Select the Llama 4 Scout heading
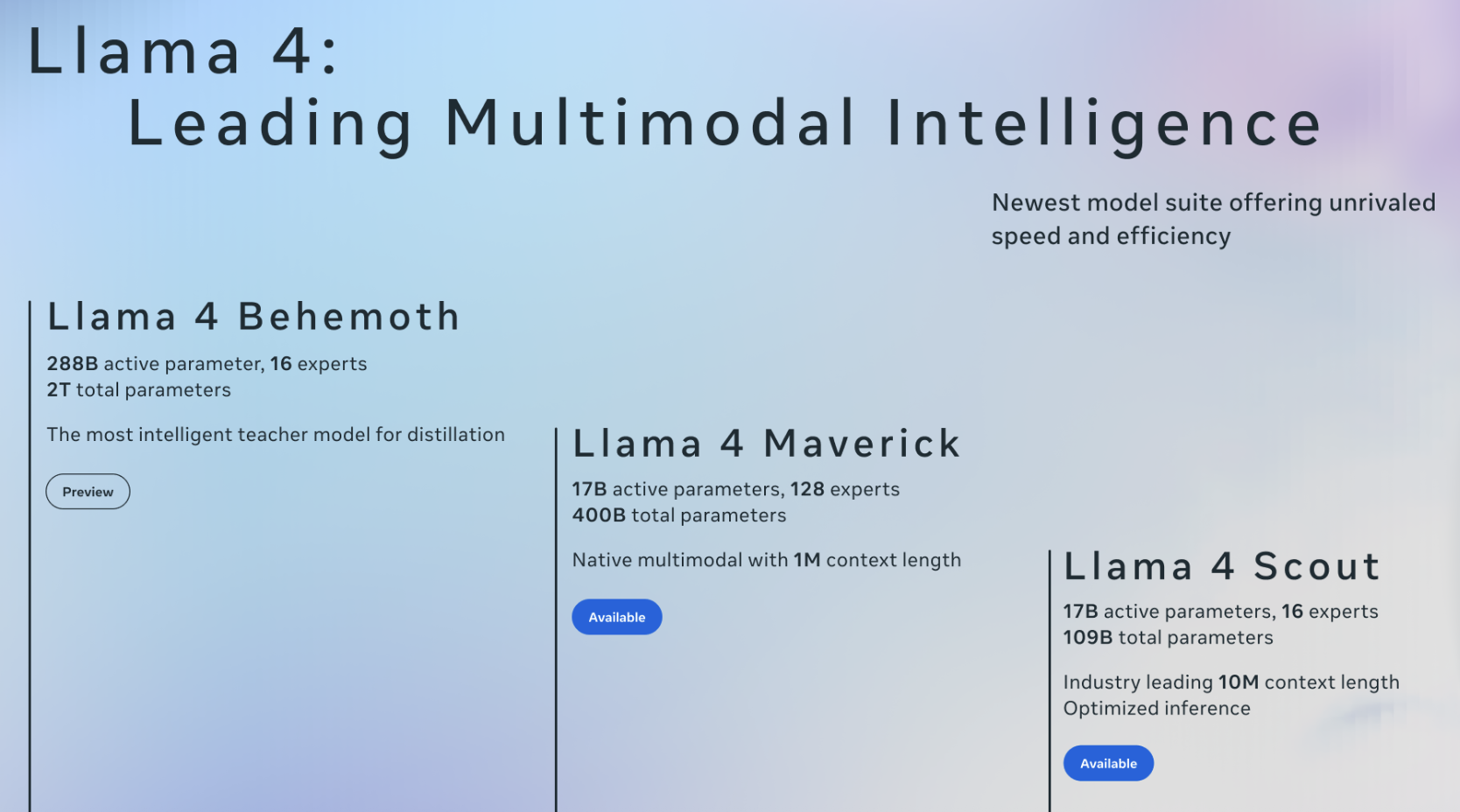 click(1222, 566)
